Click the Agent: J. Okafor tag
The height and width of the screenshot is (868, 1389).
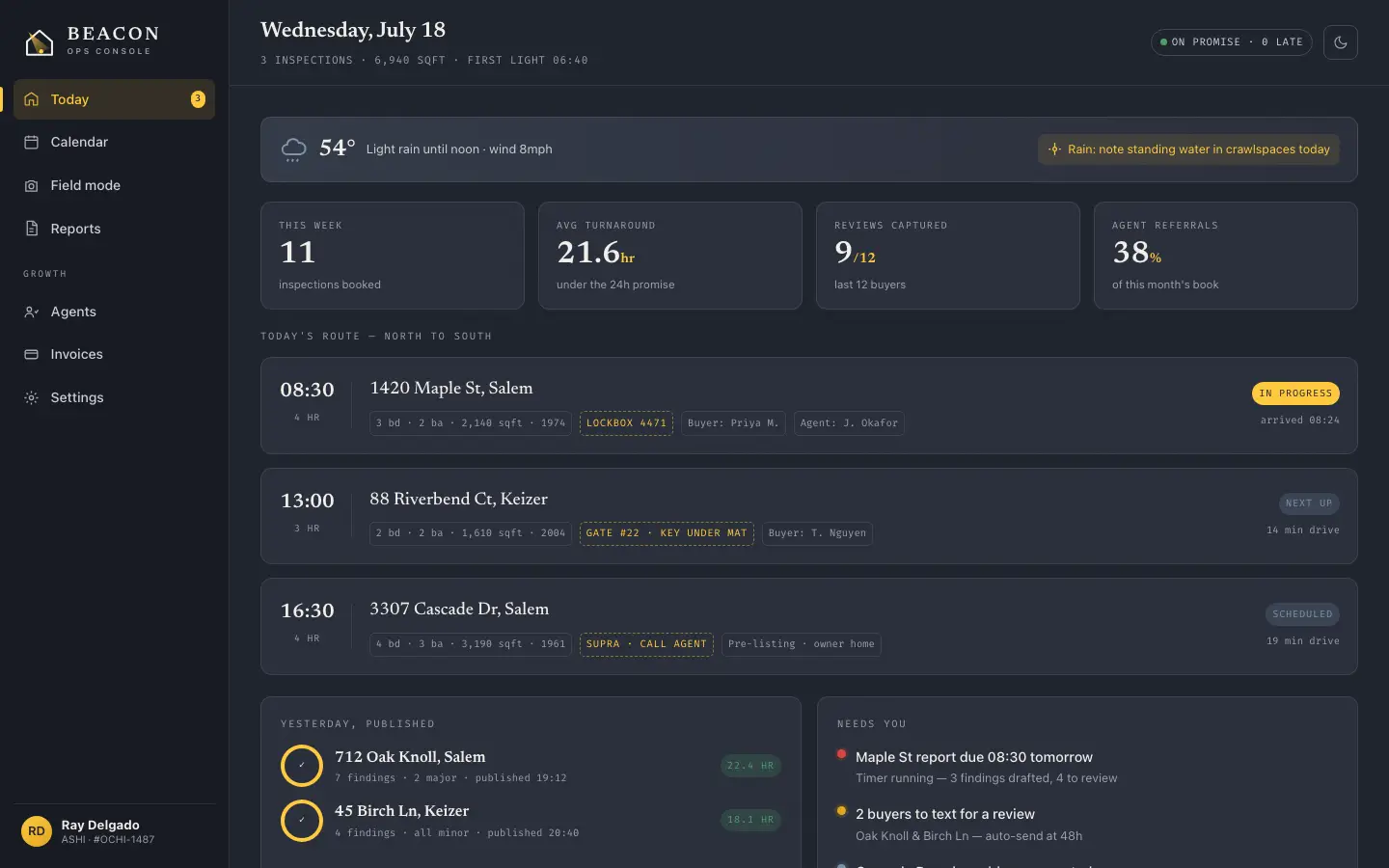849,423
